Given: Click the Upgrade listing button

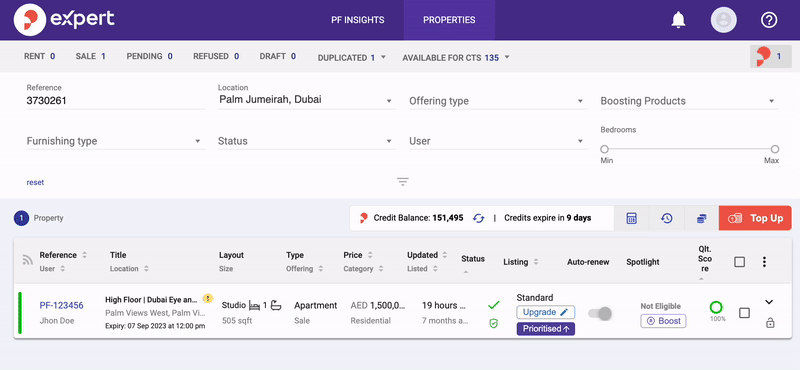Looking at the screenshot, I should (x=545, y=312).
